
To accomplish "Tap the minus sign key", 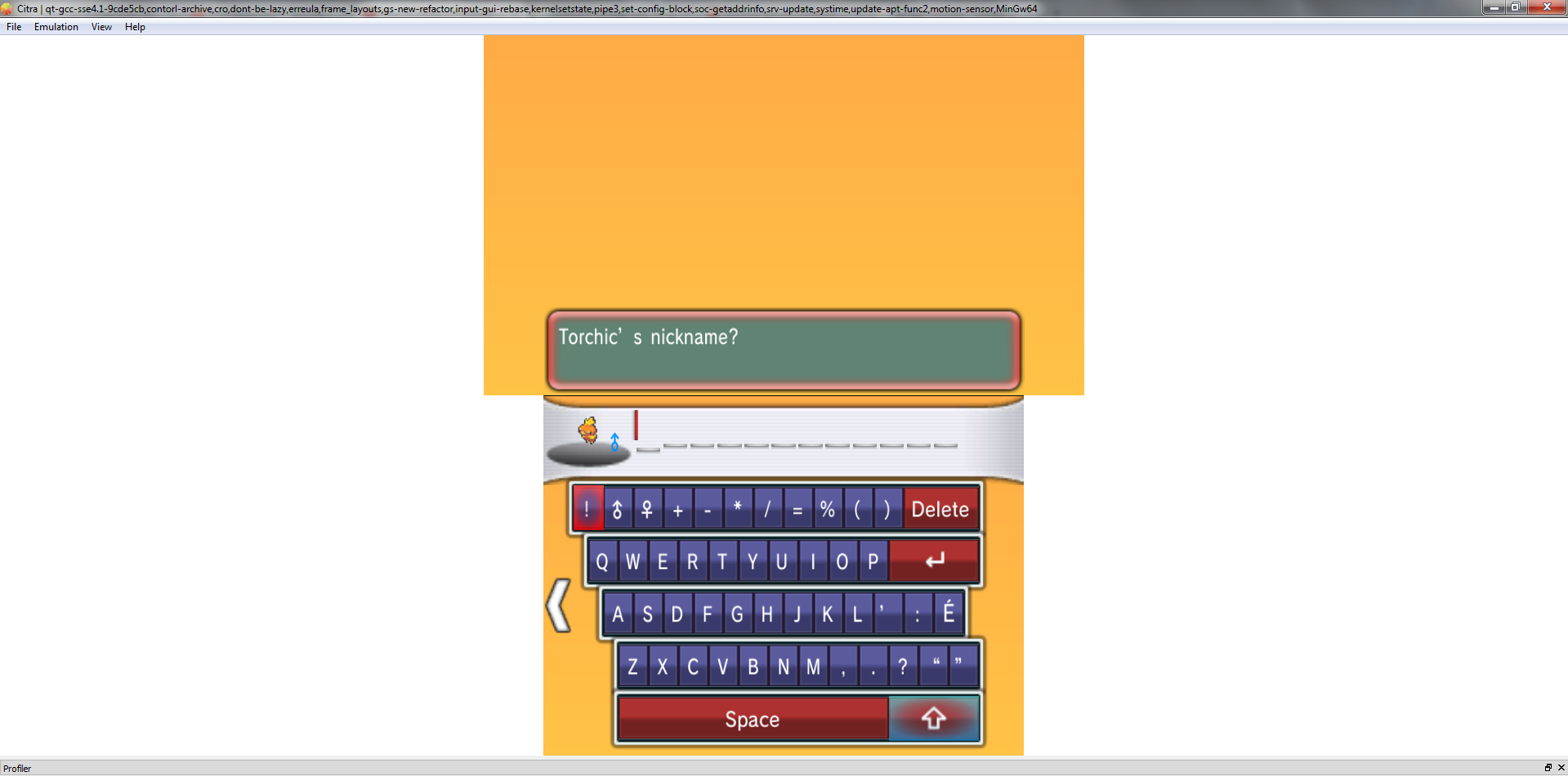I will click(x=708, y=510).
